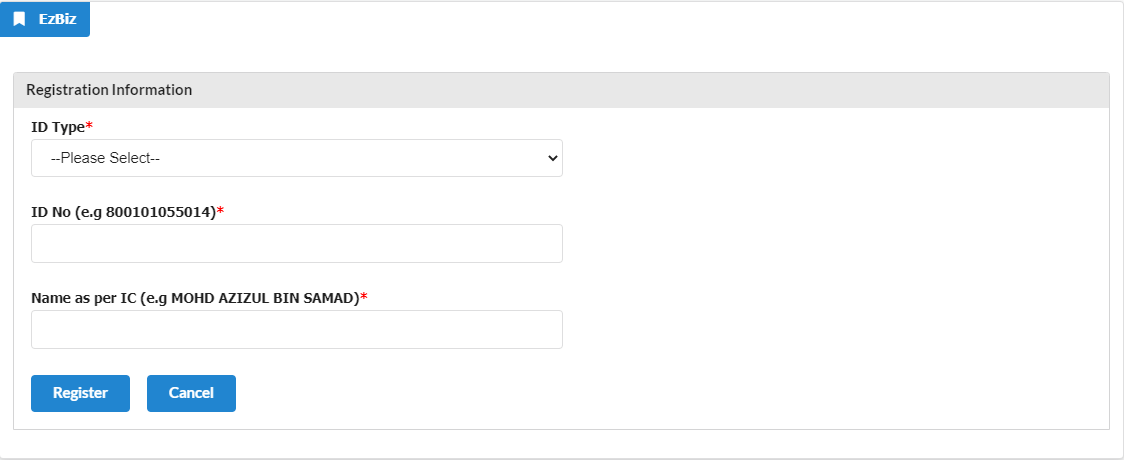Screen dimensions: 1124x460
Task: Click the ID Type dropdown chevron arrow
Action: 552,158
